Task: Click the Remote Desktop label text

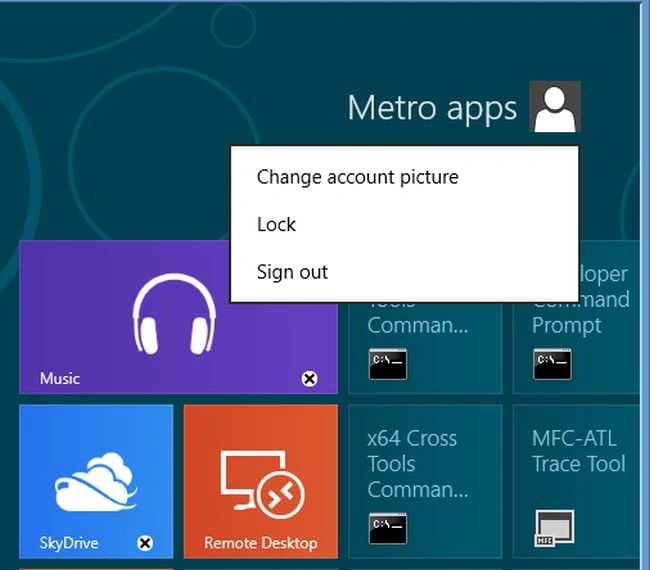Action: pos(261,543)
